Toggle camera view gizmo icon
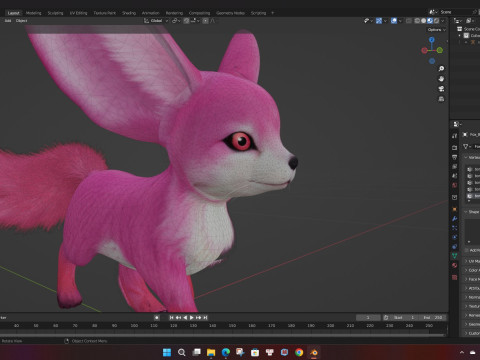Viewport: 480px width, 360px height. click(441, 89)
